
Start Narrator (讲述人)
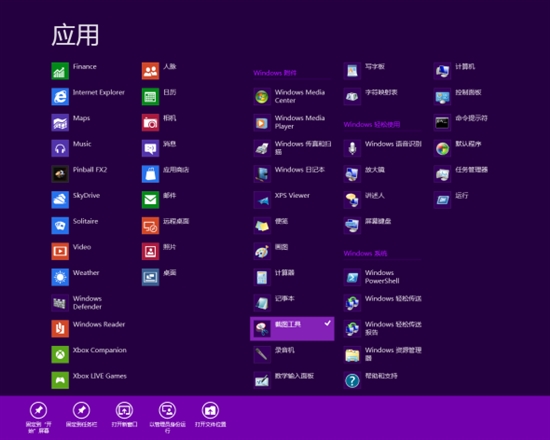coord(364,200)
